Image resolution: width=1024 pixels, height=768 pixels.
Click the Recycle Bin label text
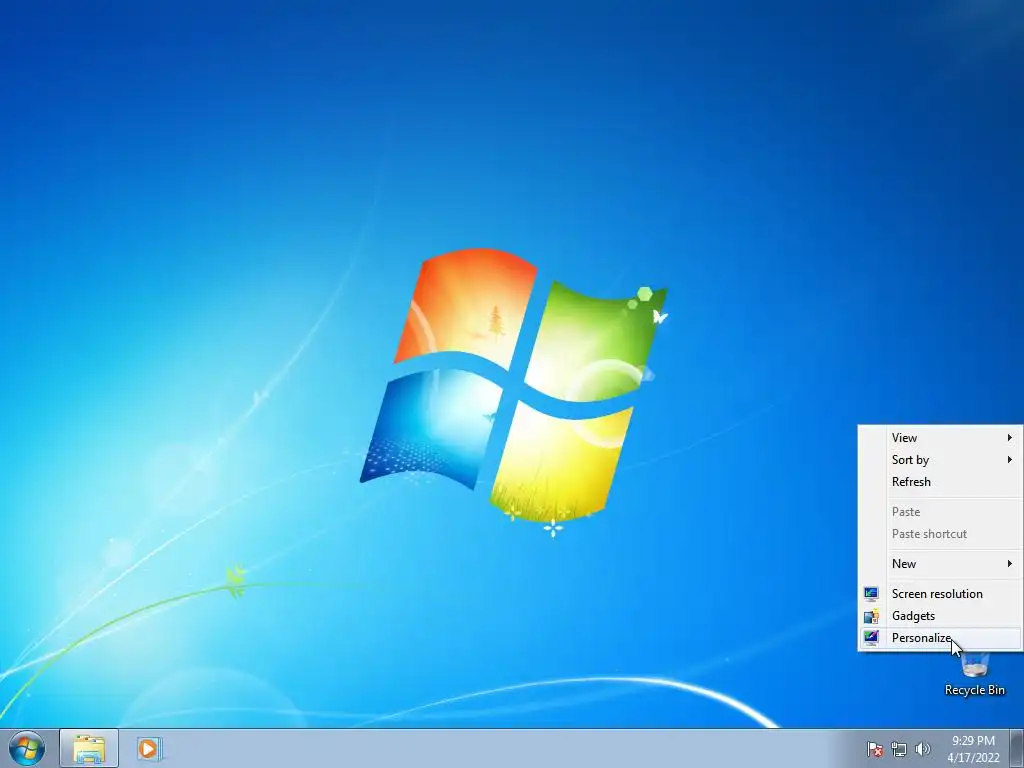coord(974,690)
